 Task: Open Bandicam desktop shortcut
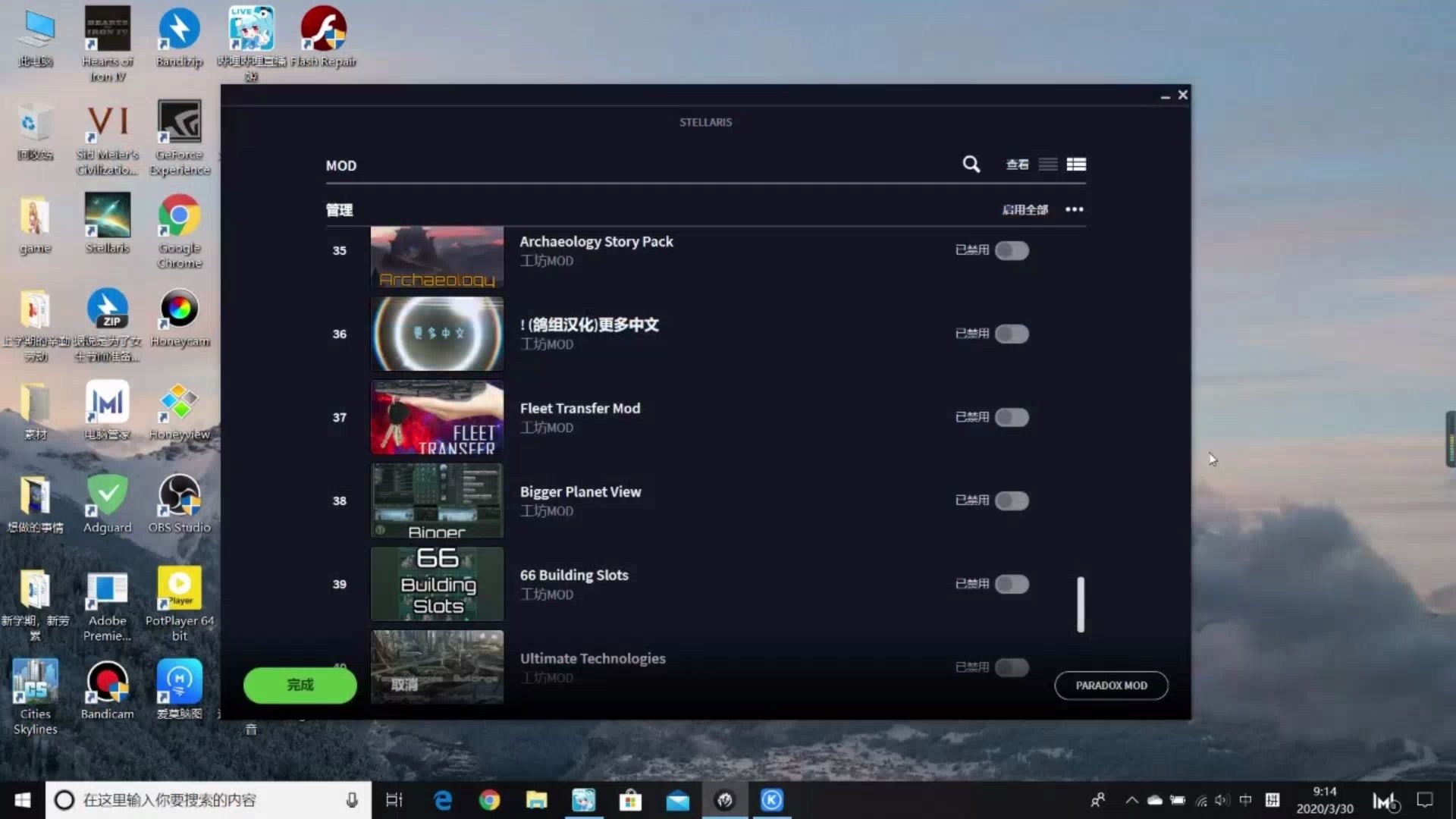pyautogui.click(x=107, y=690)
